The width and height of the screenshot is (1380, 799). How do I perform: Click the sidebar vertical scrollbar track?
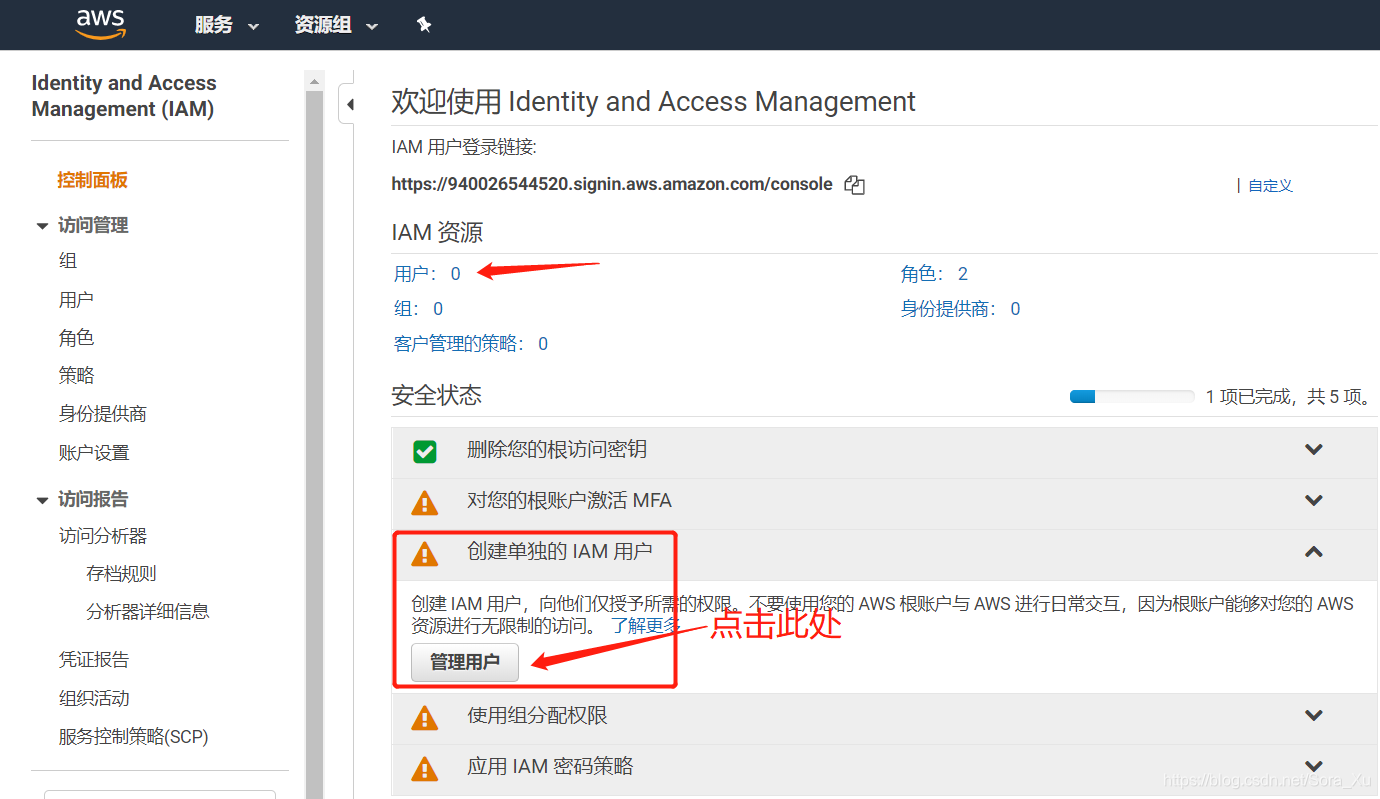click(x=315, y=445)
